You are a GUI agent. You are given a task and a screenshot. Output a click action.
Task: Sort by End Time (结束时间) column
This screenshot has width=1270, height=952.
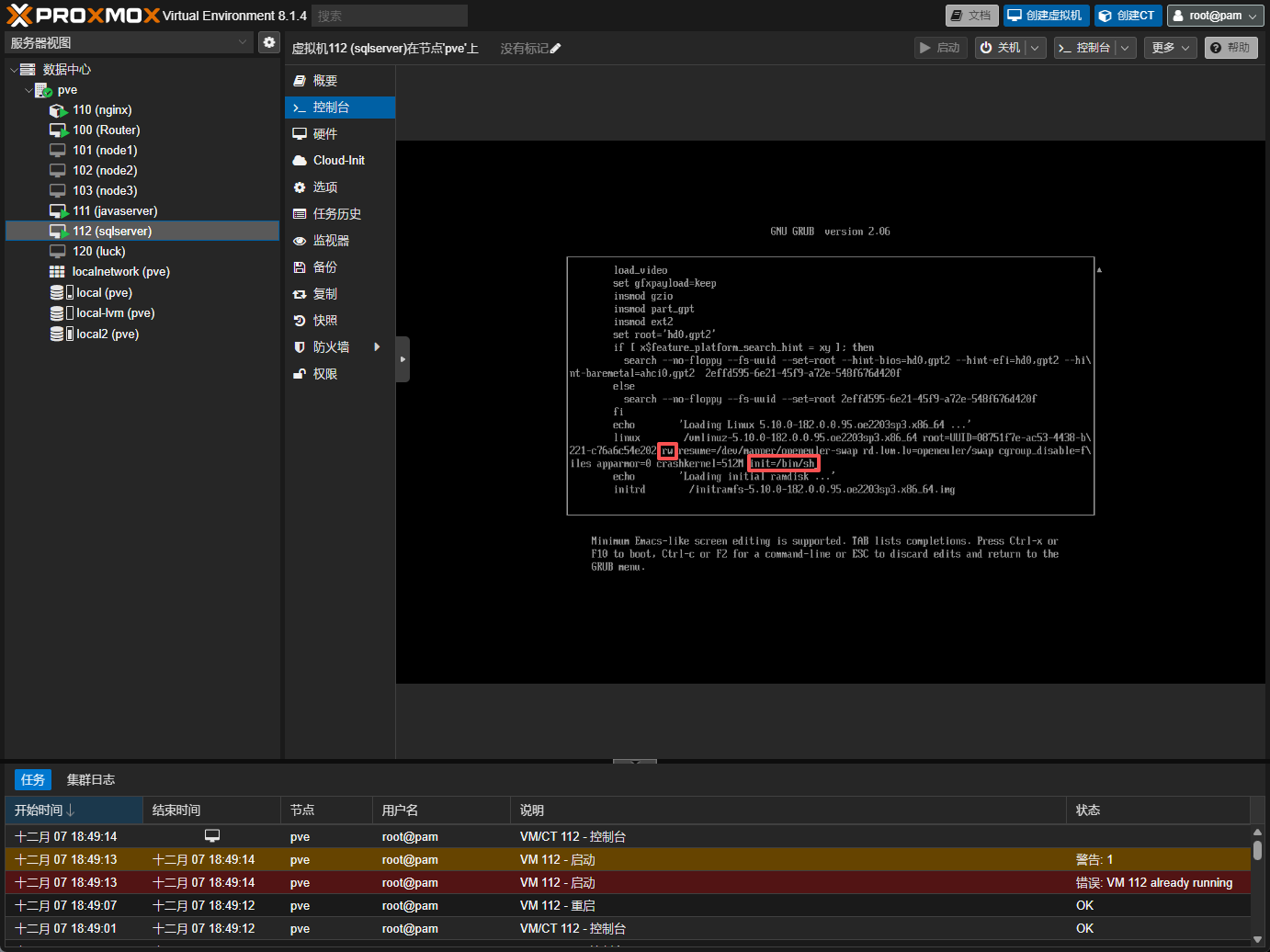click(211, 810)
